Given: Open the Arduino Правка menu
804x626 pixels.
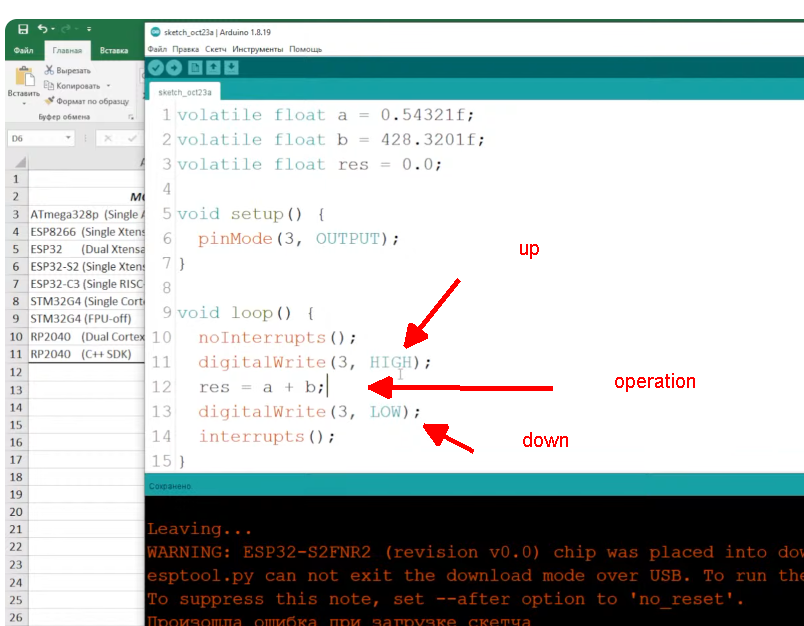Looking at the screenshot, I should coord(186,49).
